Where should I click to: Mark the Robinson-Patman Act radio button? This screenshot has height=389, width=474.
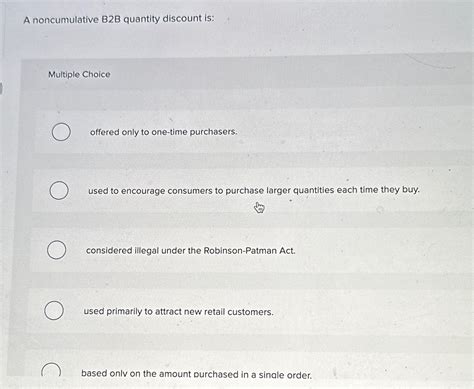[56, 250]
